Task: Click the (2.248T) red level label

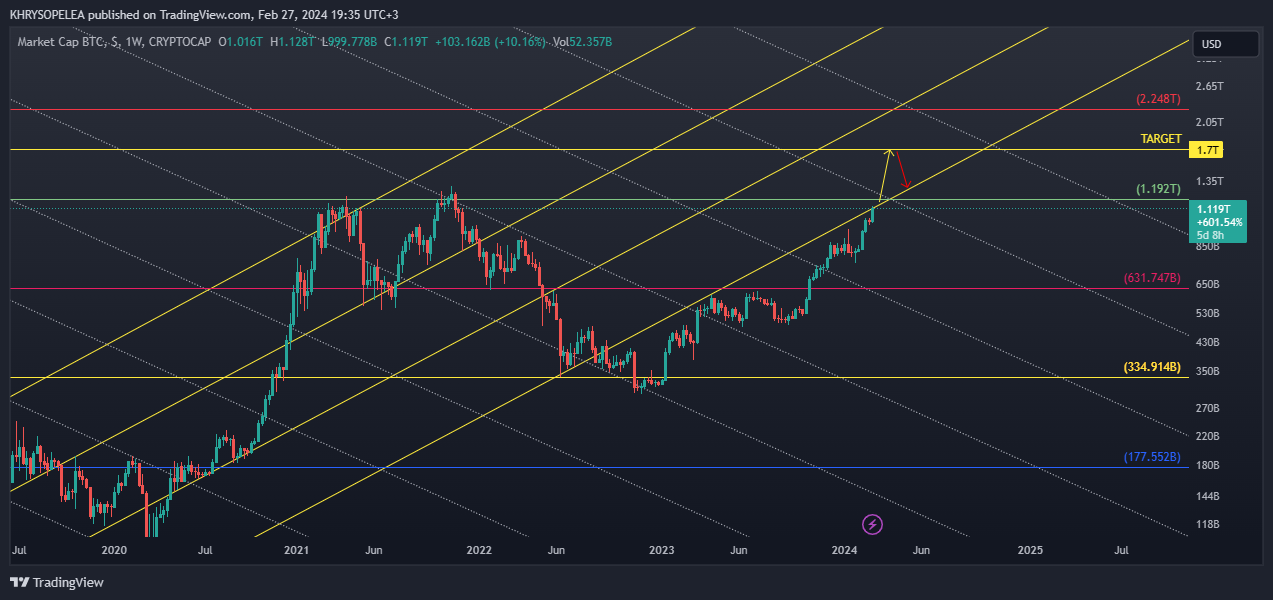Action: pos(1158,99)
